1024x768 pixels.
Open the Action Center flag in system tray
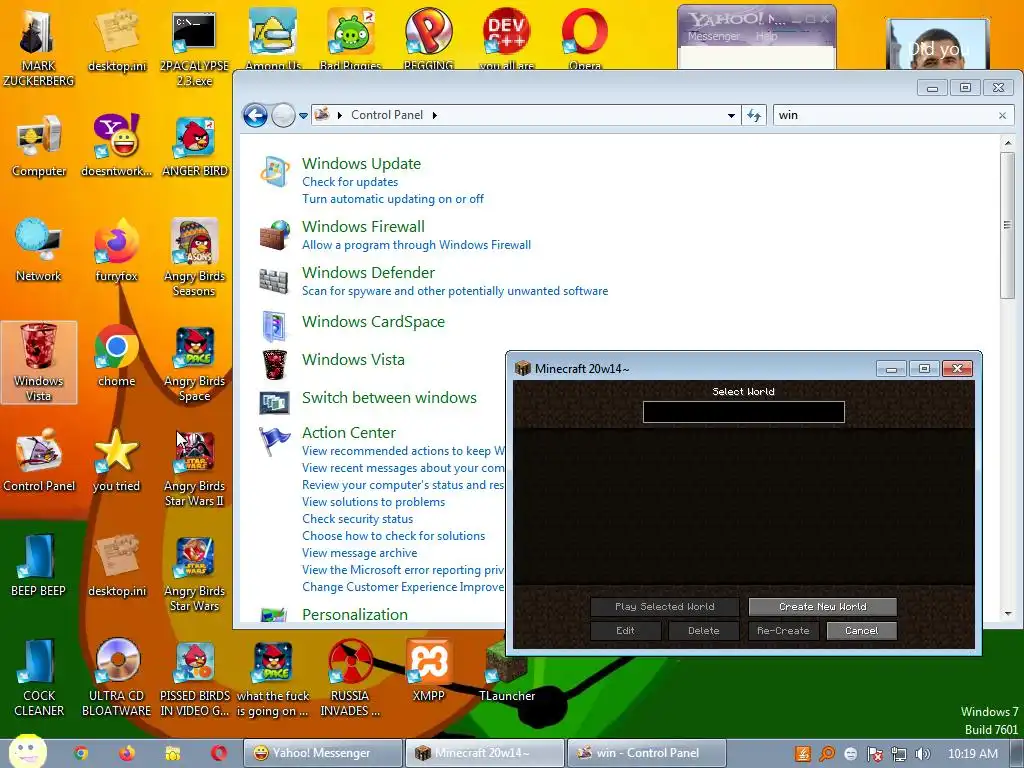coord(874,754)
